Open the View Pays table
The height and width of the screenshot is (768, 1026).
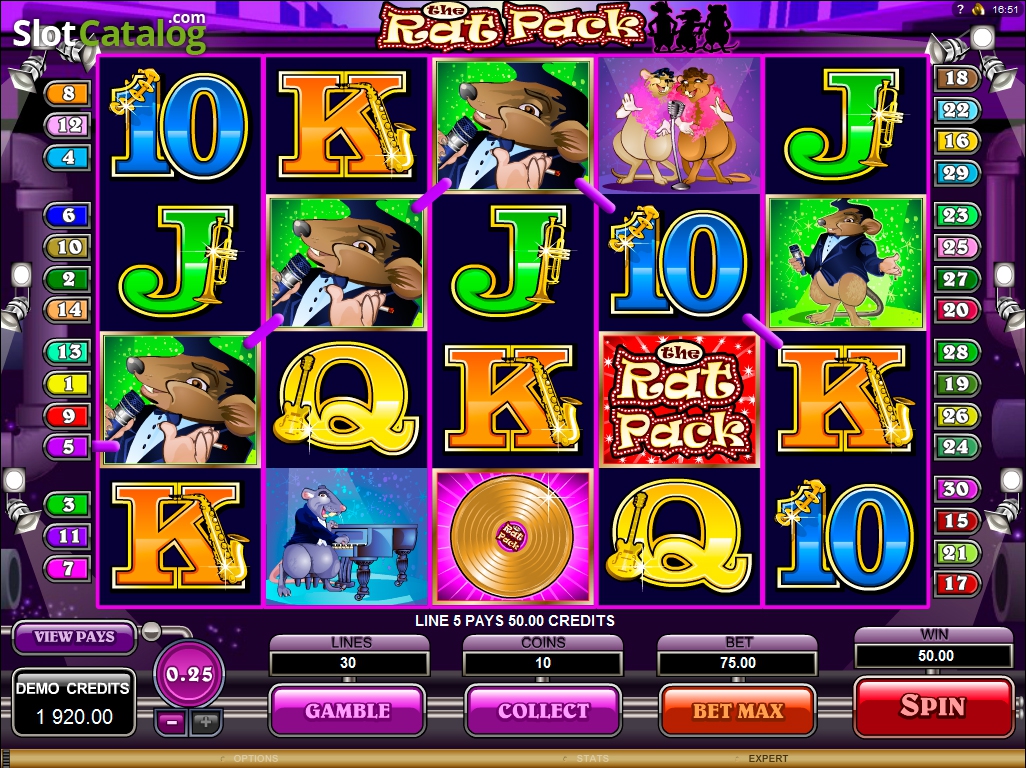75,637
